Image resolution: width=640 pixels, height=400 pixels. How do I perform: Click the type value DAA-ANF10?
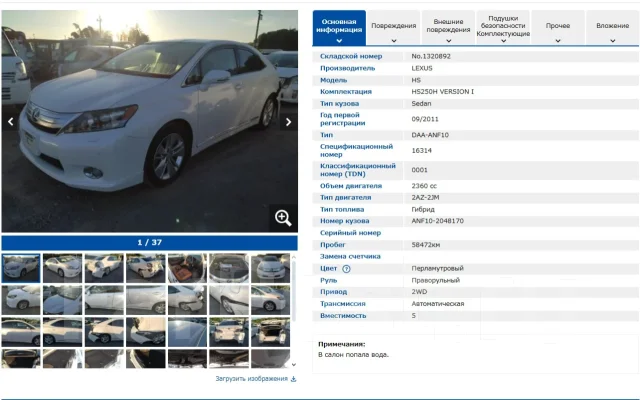[430, 135]
